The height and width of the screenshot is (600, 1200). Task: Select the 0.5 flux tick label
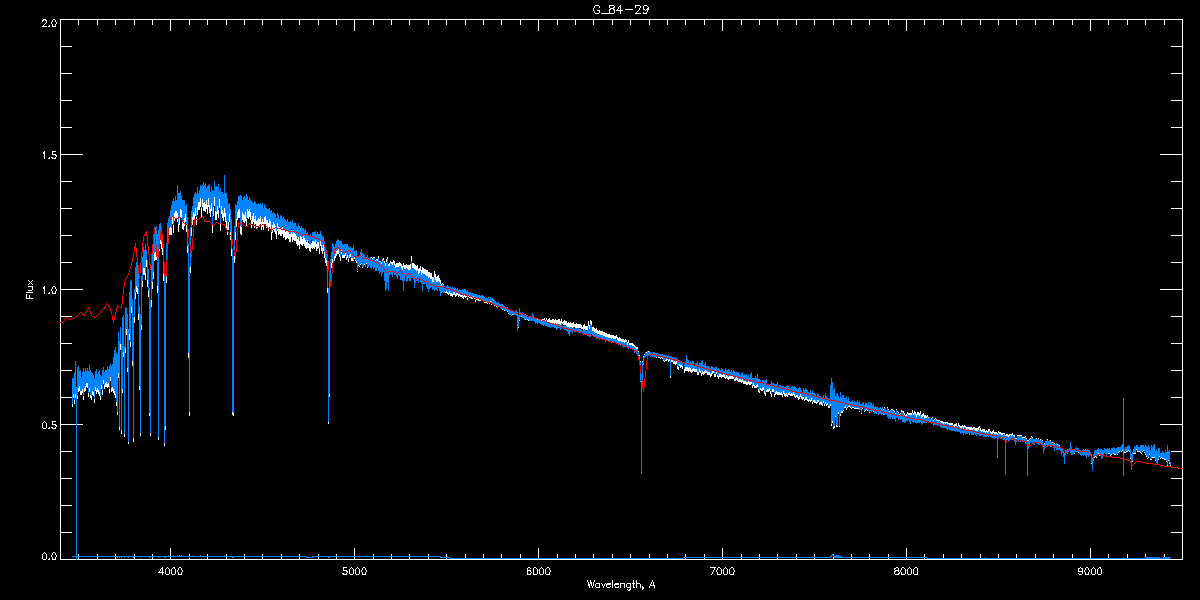47,424
